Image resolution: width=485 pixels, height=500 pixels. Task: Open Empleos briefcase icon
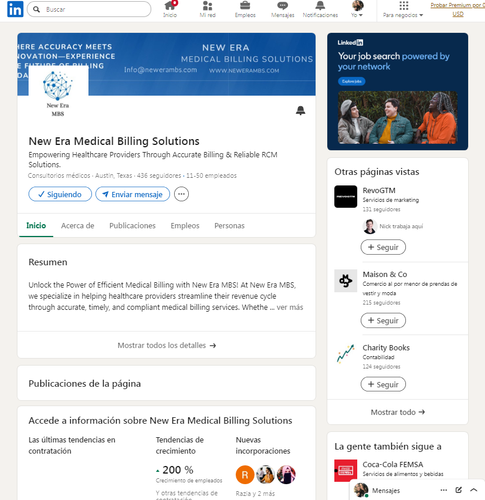coord(245,9)
